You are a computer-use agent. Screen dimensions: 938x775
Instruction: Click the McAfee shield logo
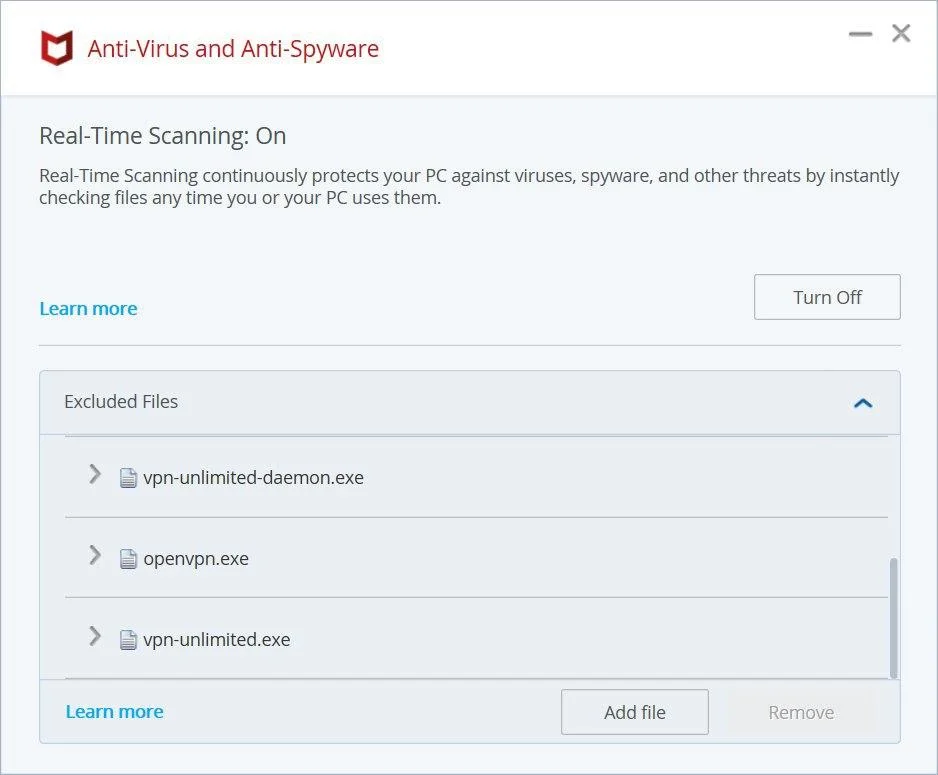(x=56, y=48)
